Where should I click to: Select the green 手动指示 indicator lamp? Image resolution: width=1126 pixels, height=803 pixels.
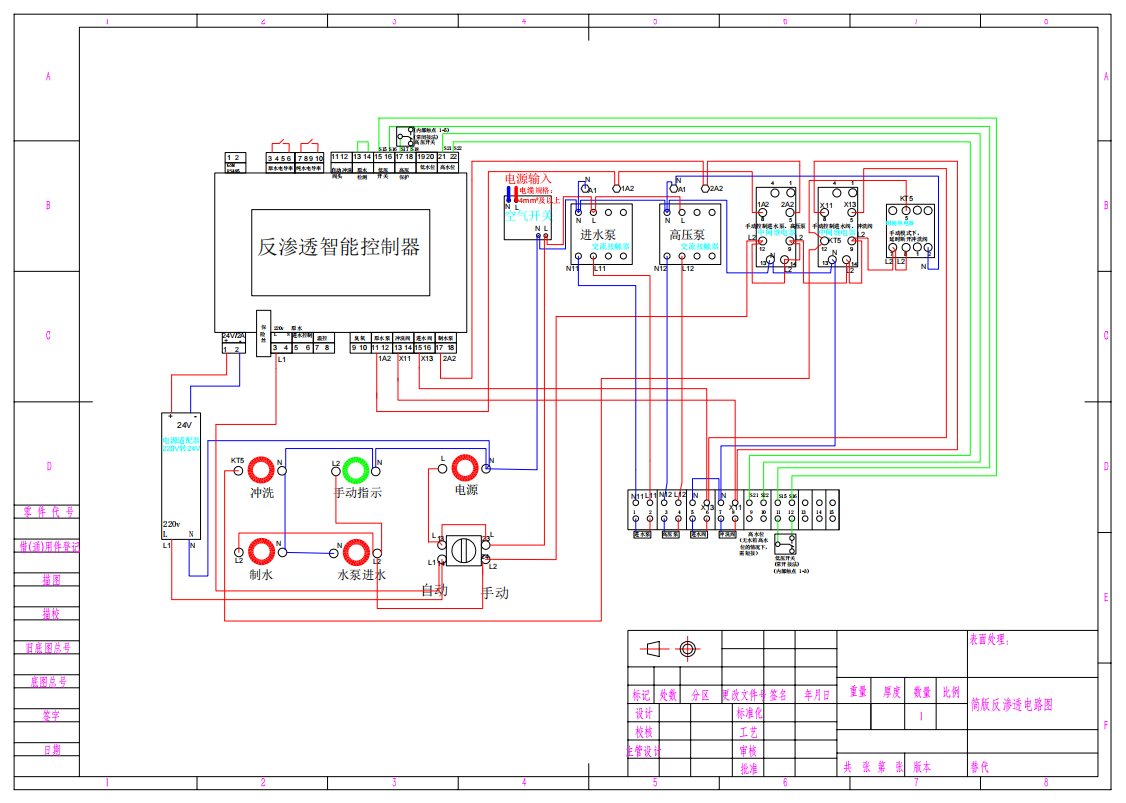coord(355,470)
